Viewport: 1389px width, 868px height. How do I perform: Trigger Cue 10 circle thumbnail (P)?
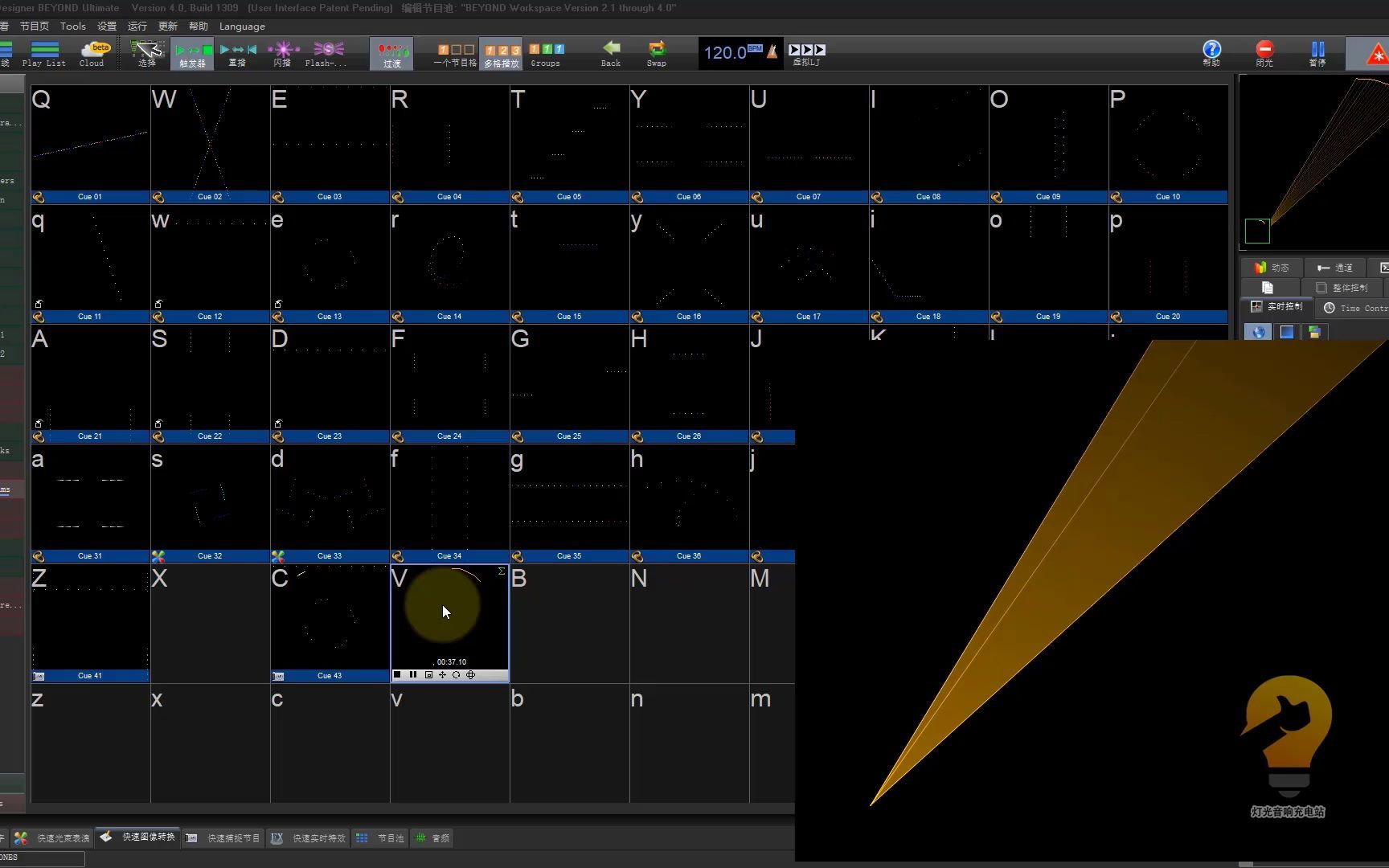[x=1168, y=138]
